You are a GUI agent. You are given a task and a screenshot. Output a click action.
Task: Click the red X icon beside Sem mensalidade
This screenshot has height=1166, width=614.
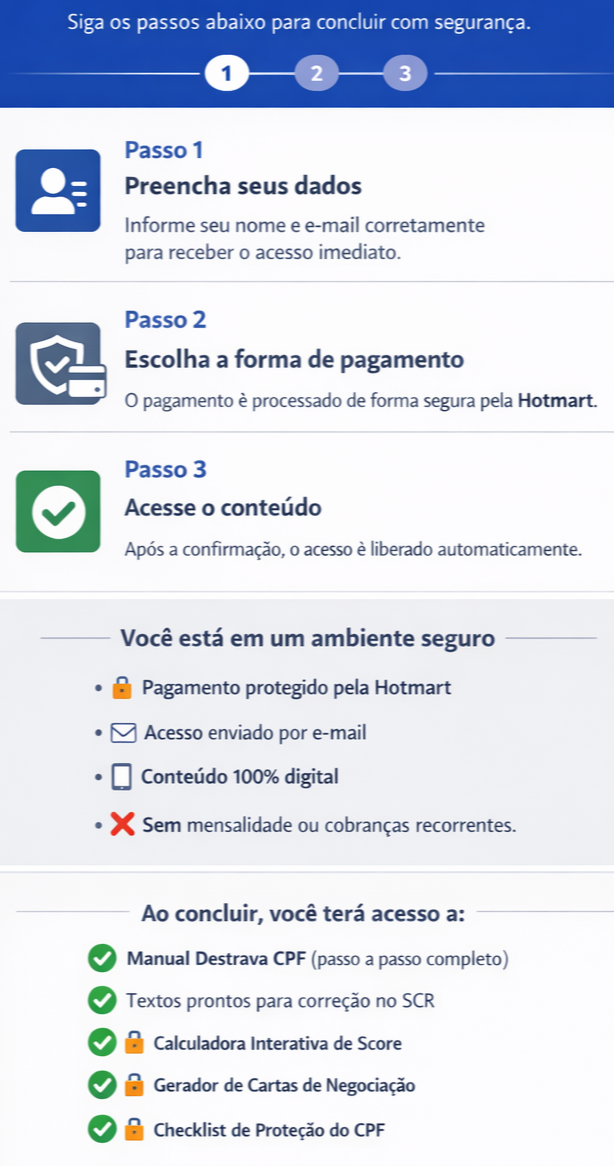122,826
